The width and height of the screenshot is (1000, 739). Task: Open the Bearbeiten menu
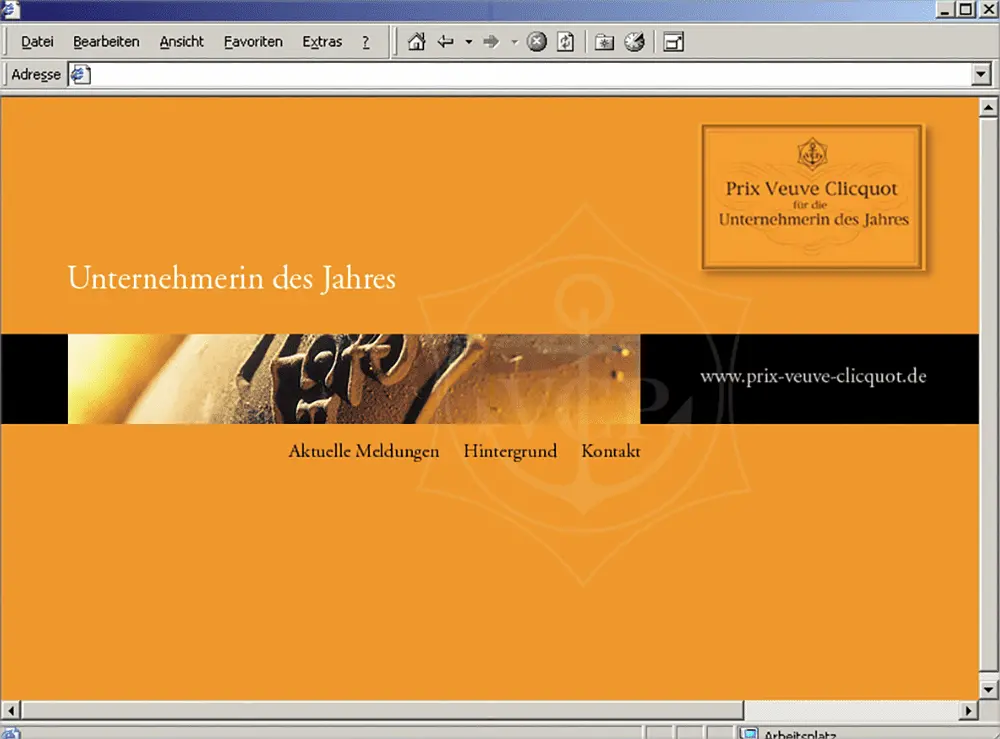106,42
